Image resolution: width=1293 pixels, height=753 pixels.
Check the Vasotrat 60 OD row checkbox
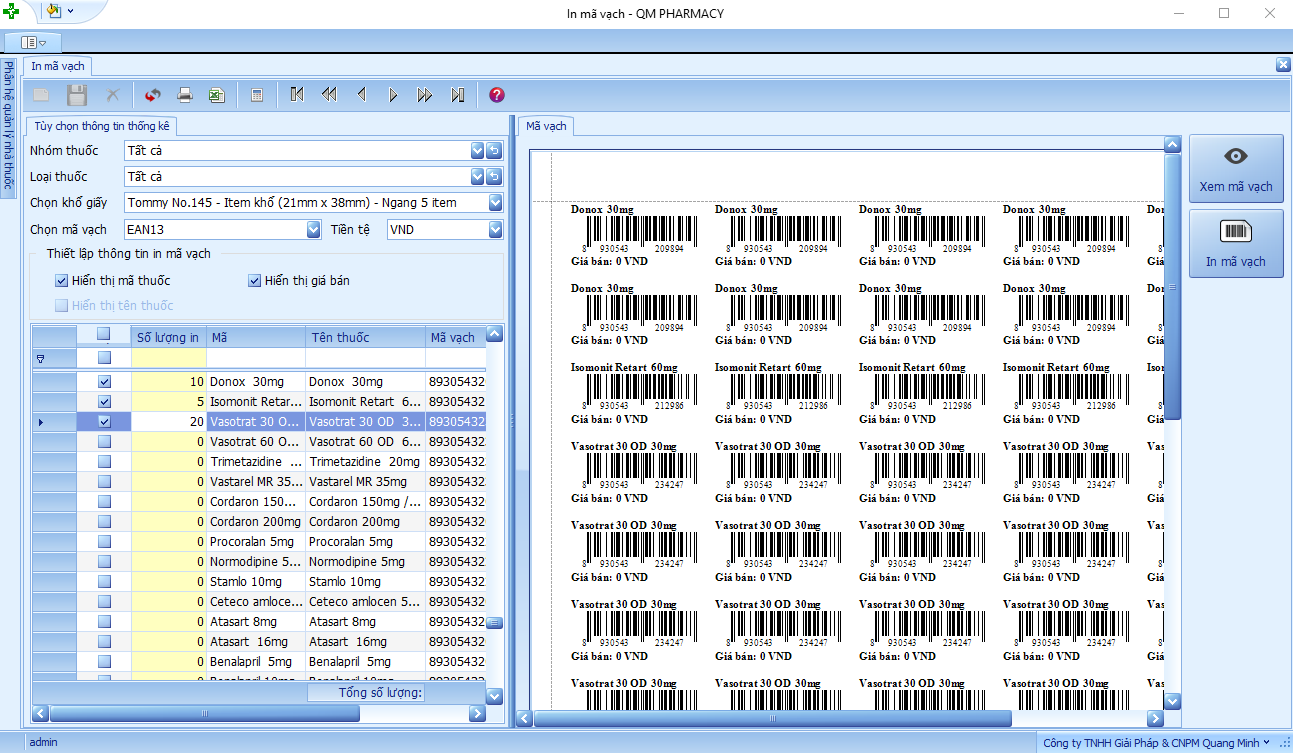point(104,442)
